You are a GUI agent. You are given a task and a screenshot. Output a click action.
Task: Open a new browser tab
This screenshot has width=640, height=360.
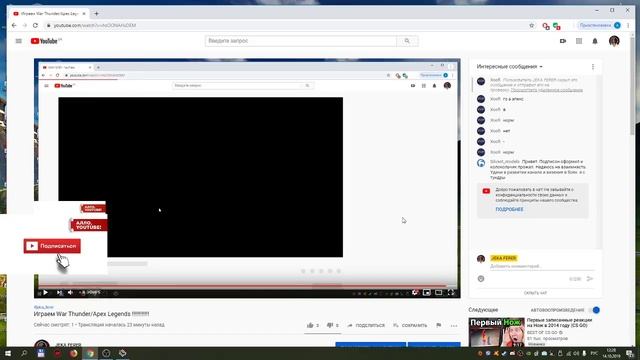click(x=97, y=13)
